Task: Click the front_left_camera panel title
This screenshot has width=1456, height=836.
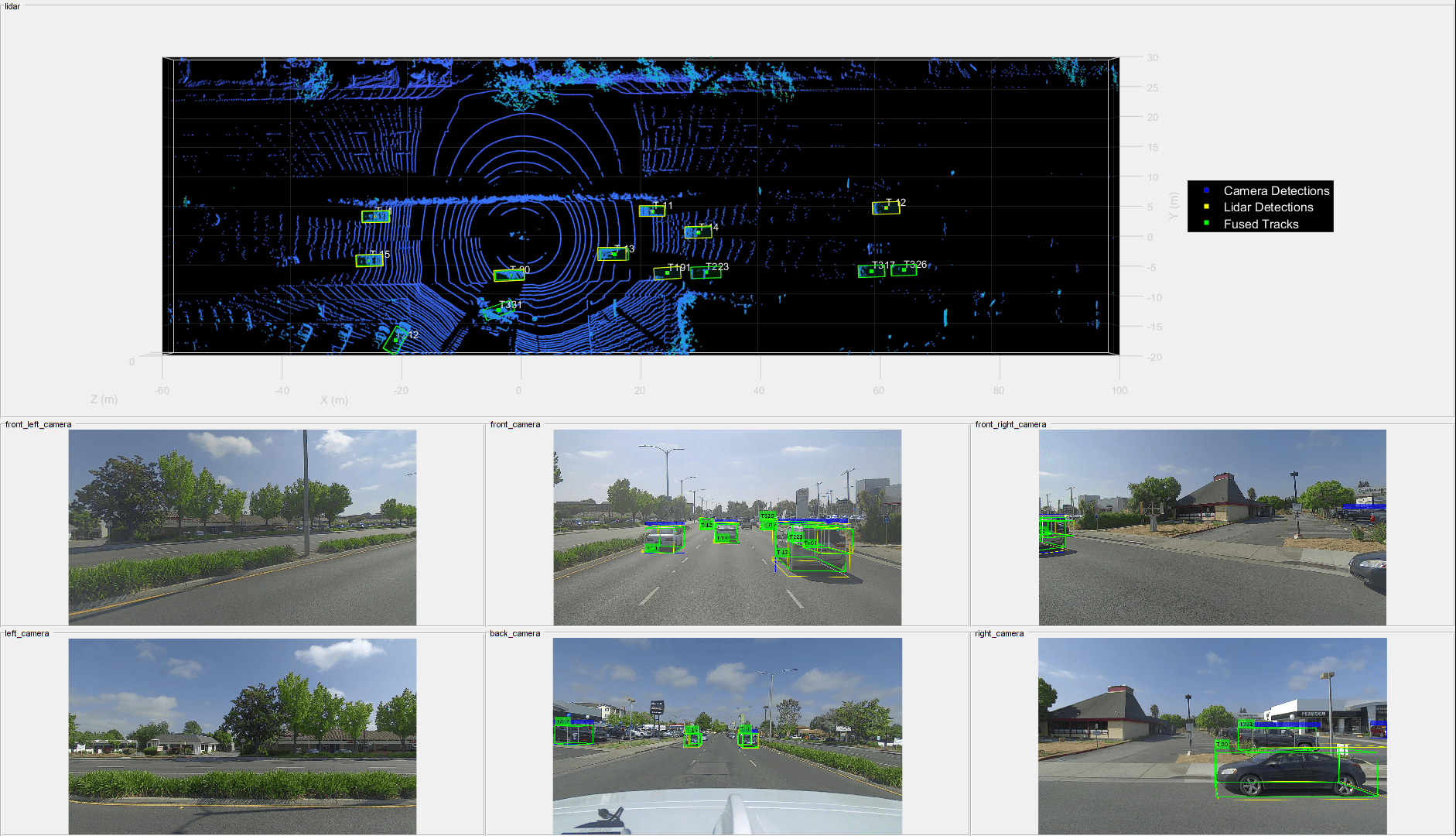Action: click(38, 424)
